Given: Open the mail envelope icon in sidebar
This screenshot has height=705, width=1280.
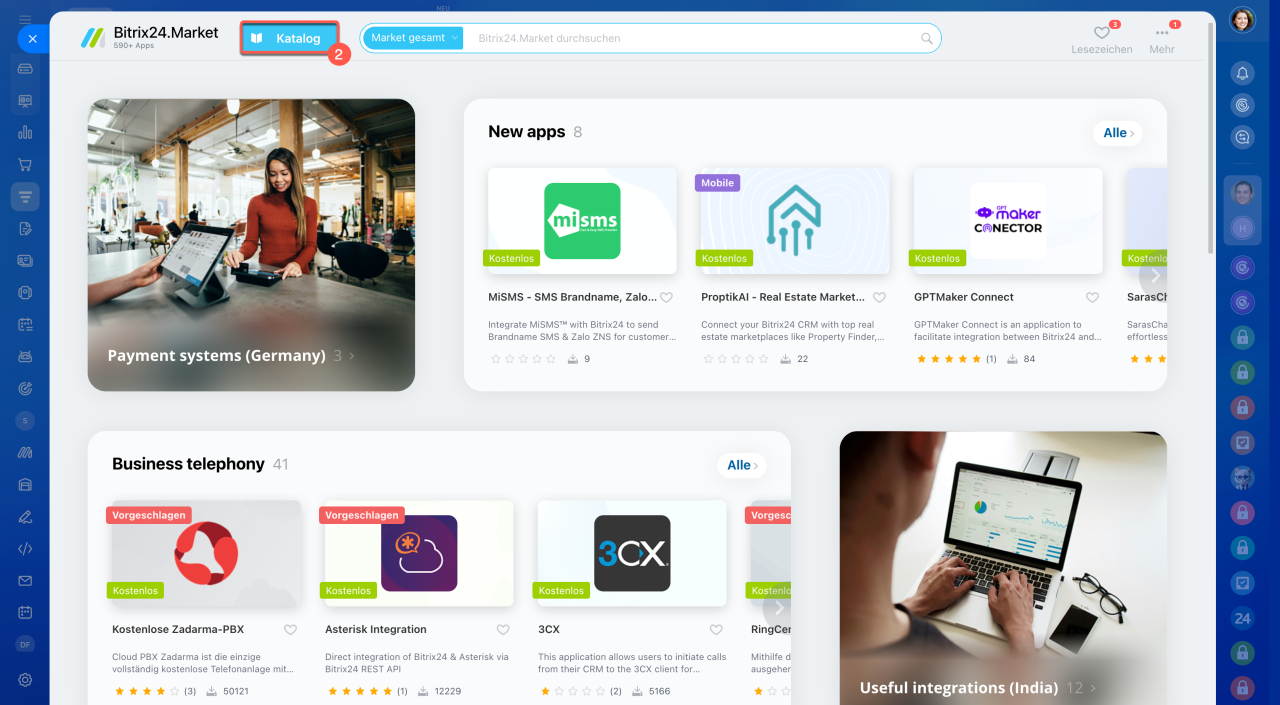Looking at the screenshot, I should (25, 580).
